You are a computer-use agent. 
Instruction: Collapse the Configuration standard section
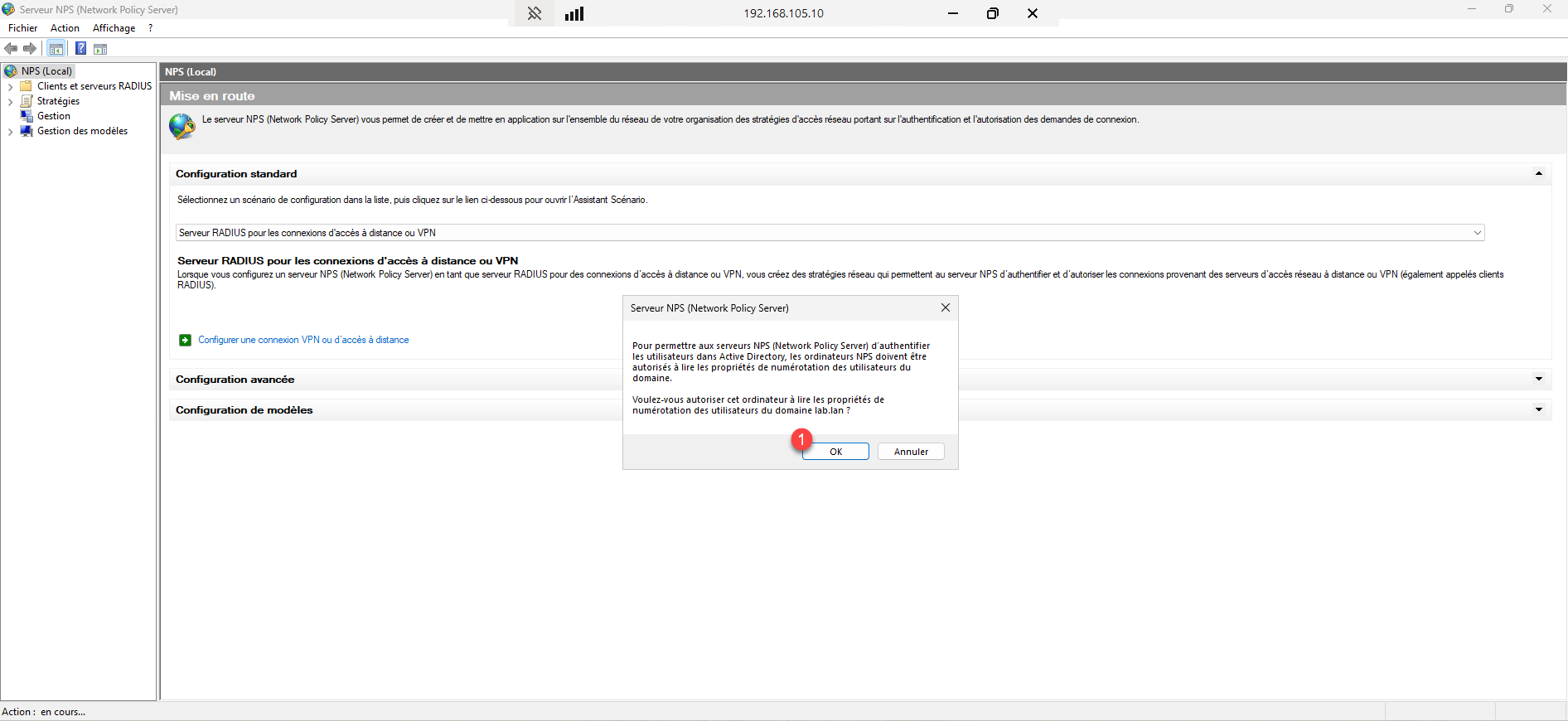point(1538,174)
